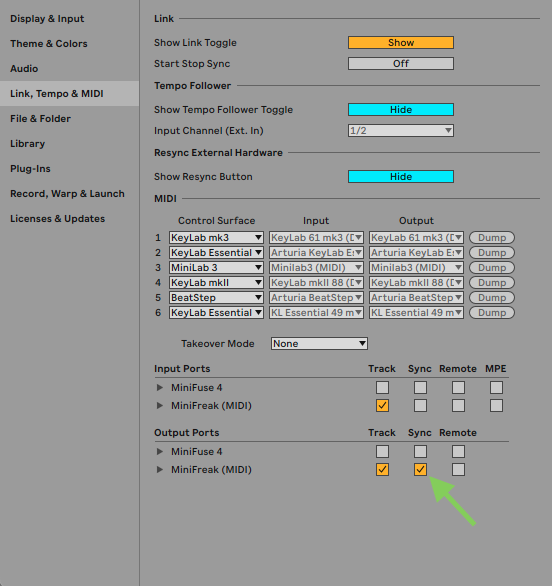
Task: Expand MiniFreak (MIDI) input port triangle
Action: click(160, 405)
